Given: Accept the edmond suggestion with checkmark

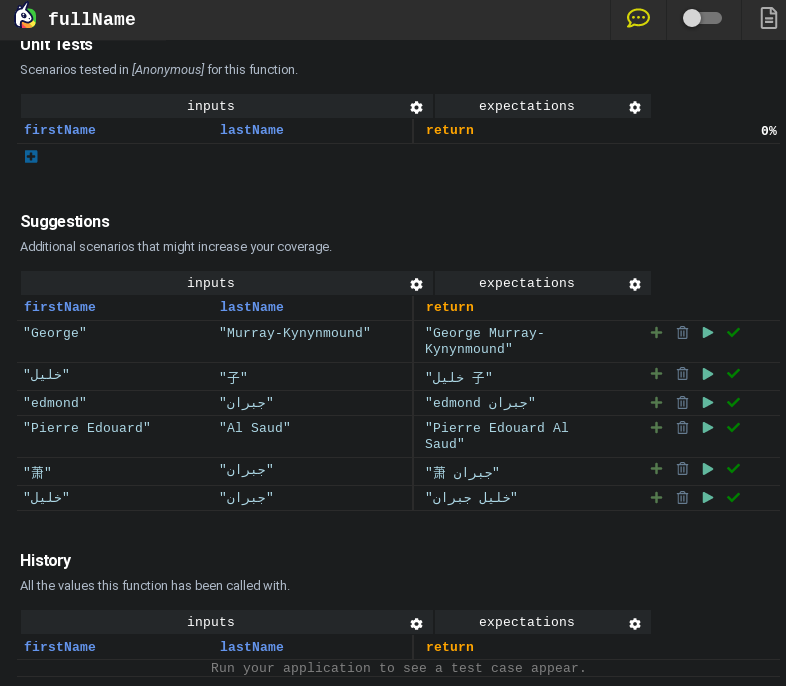Looking at the screenshot, I should click(x=733, y=402).
